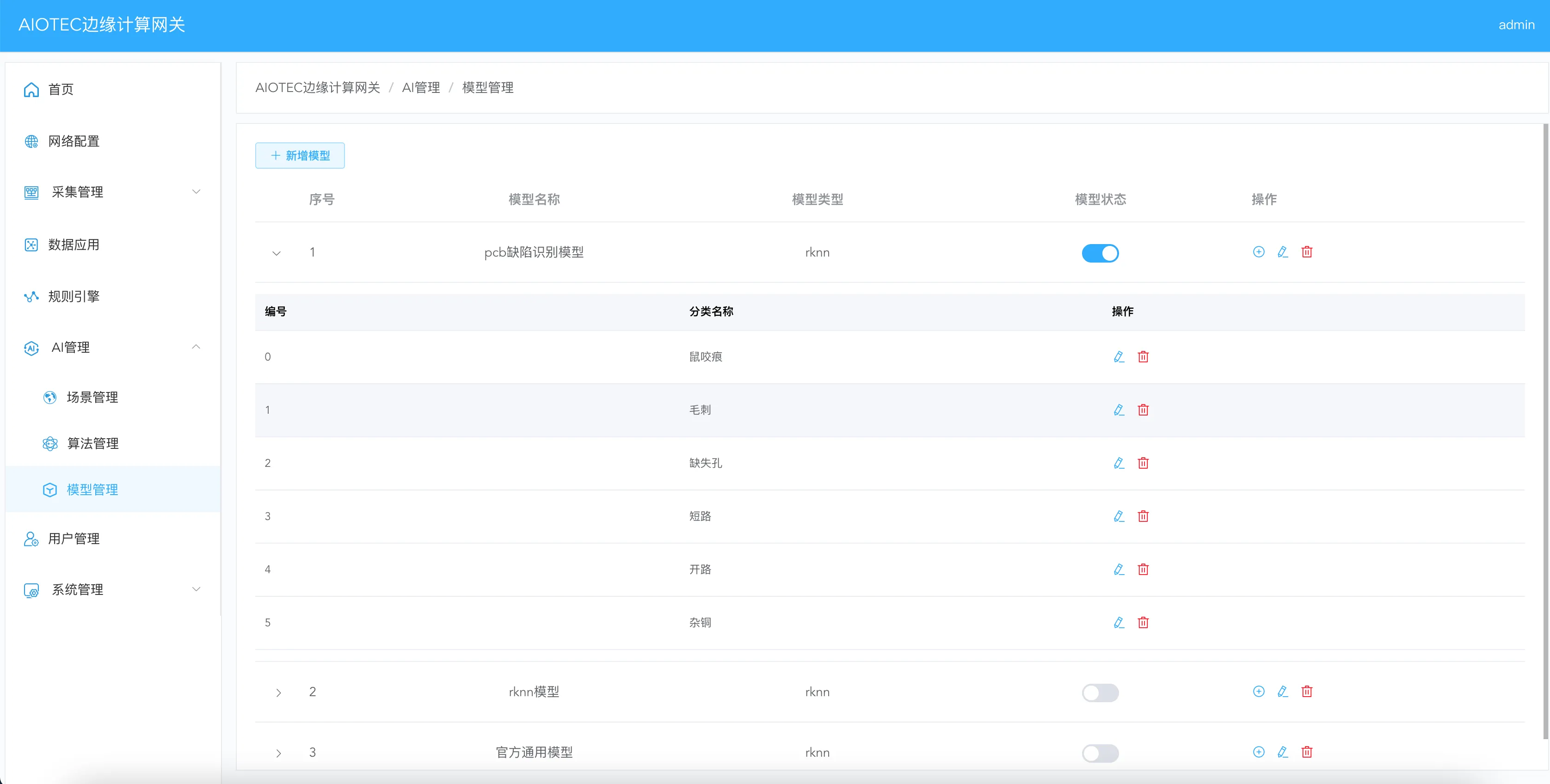Image resolution: width=1550 pixels, height=784 pixels.
Task: Collapse the pcb缺陷识别模型 row details
Action: click(x=277, y=253)
